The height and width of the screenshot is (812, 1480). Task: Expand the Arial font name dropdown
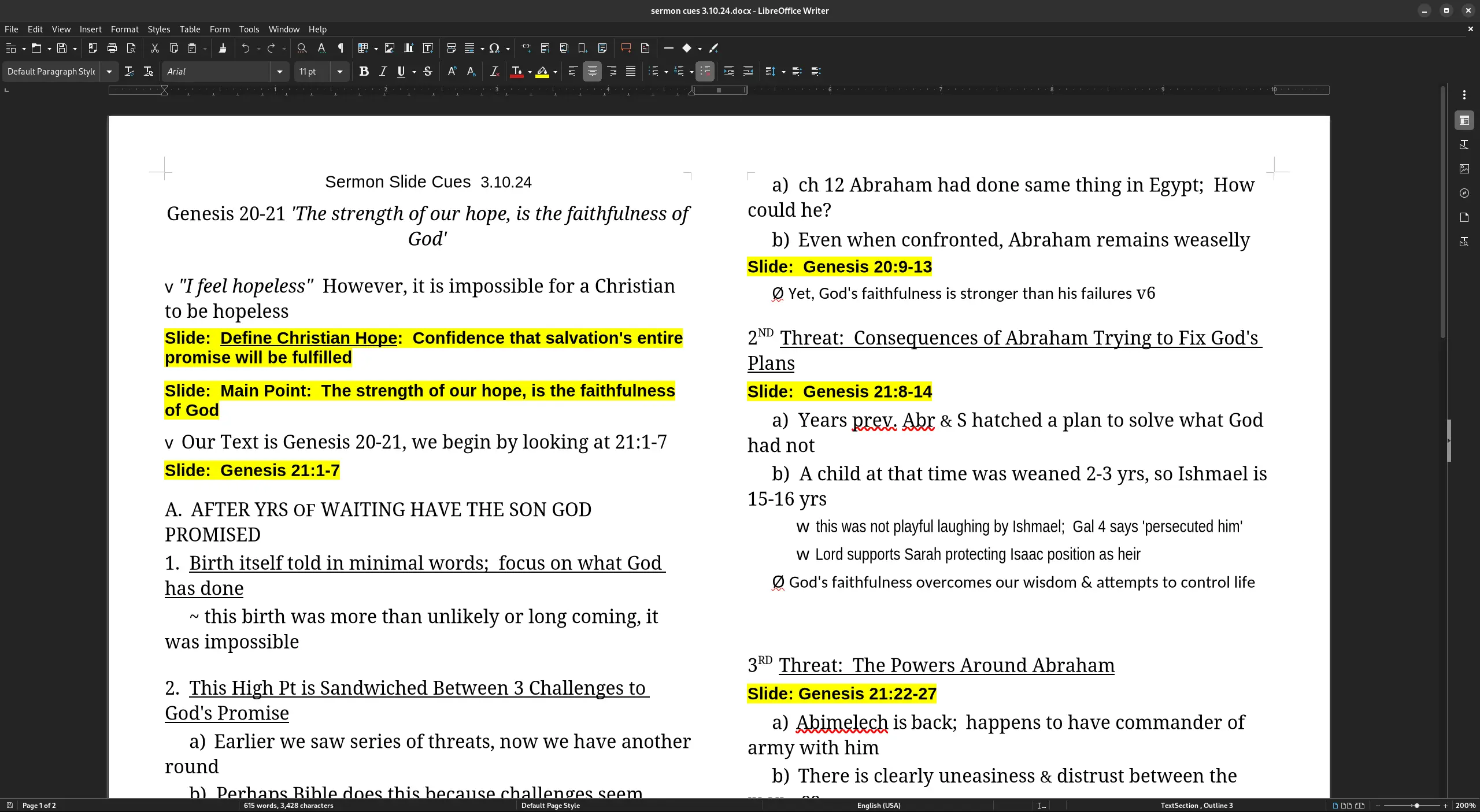tap(280, 72)
